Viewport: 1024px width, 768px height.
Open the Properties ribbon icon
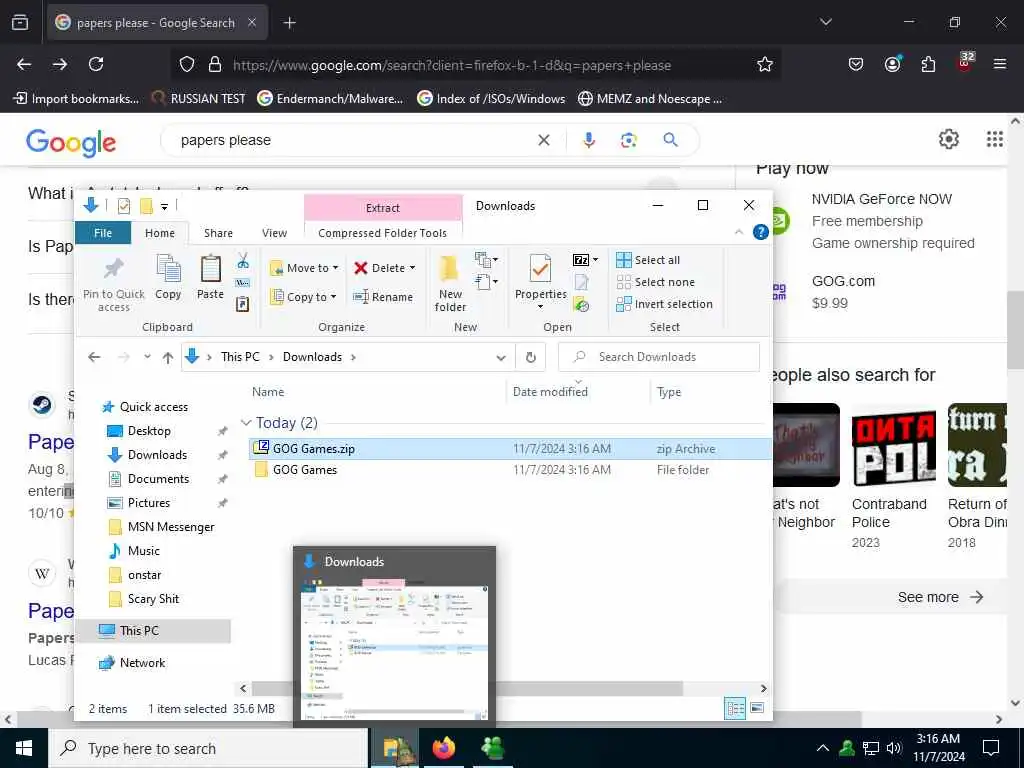[540, 269]
